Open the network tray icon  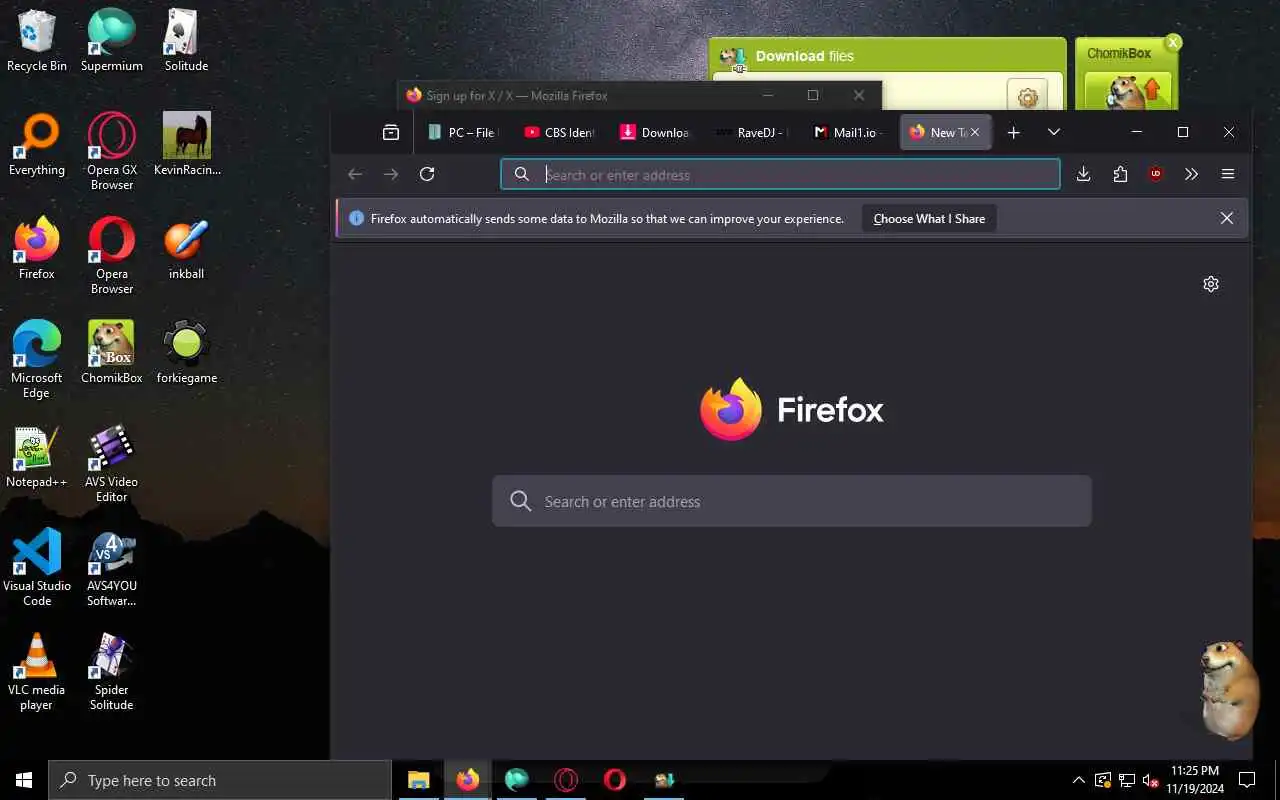point(1127,780)
